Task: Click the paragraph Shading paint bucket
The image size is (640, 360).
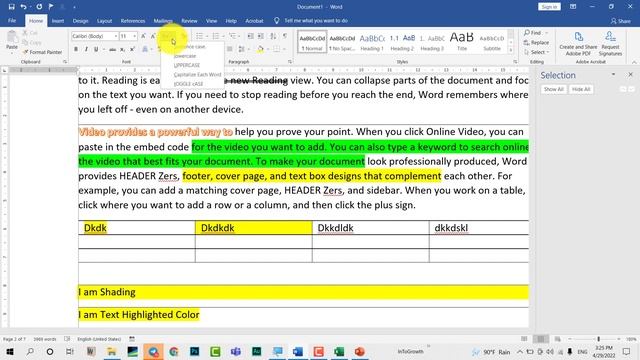Action: coord(260,49)
